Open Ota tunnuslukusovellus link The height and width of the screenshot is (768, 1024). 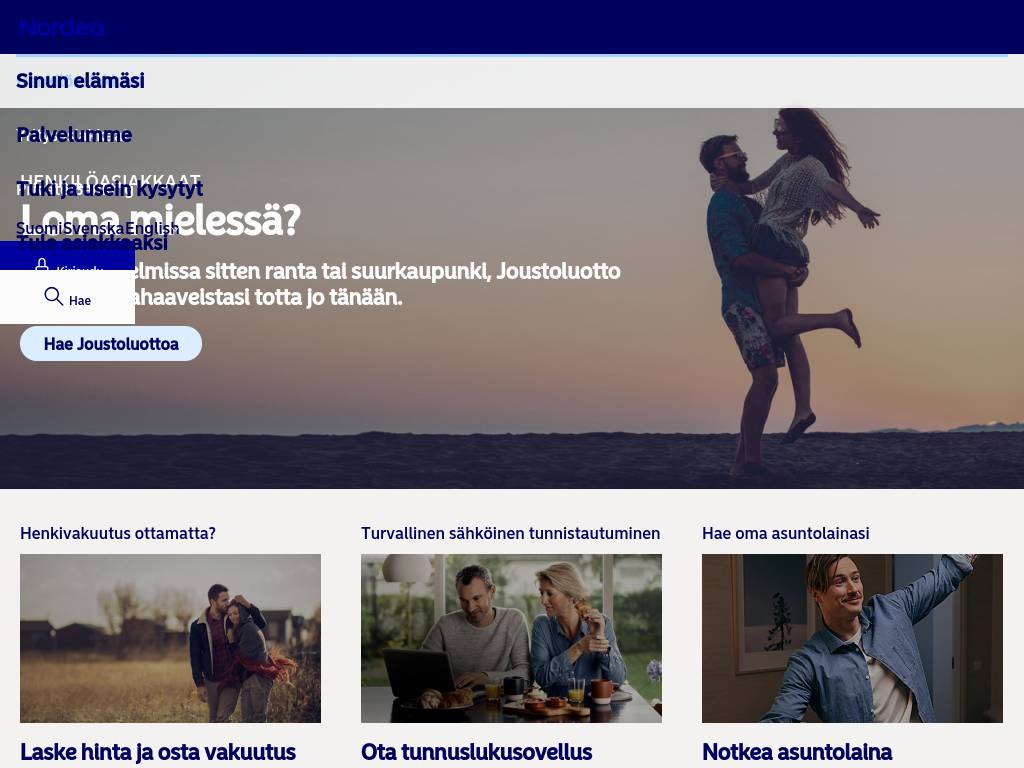(476, 752)
